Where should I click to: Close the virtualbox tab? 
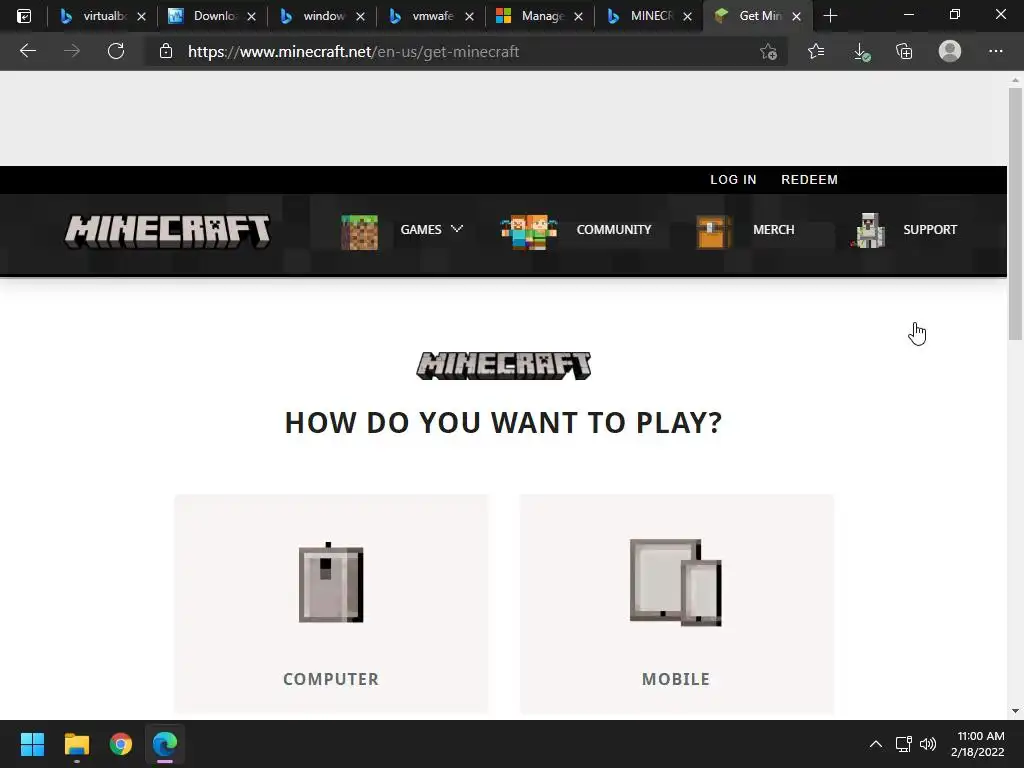[141, 16]
